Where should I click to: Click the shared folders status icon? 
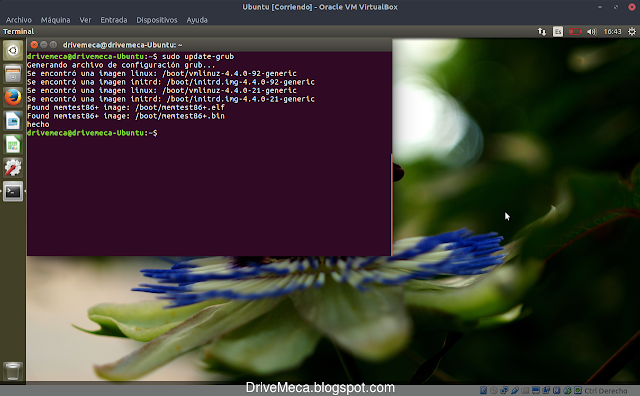pyautogui.click(x=525, y=391)
